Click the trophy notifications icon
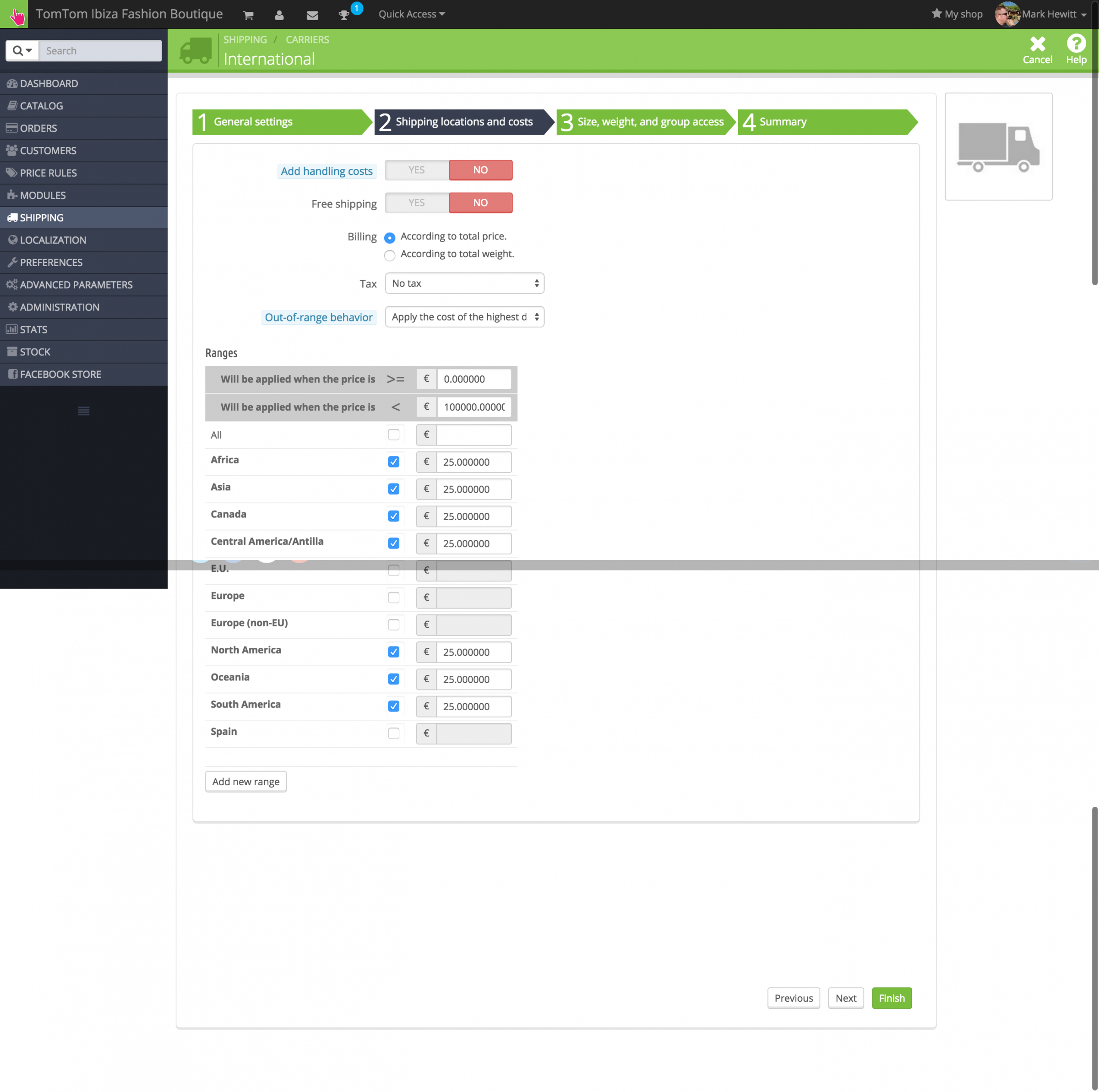Viewport: 1099px width, 1092px height. pos(343,15)
